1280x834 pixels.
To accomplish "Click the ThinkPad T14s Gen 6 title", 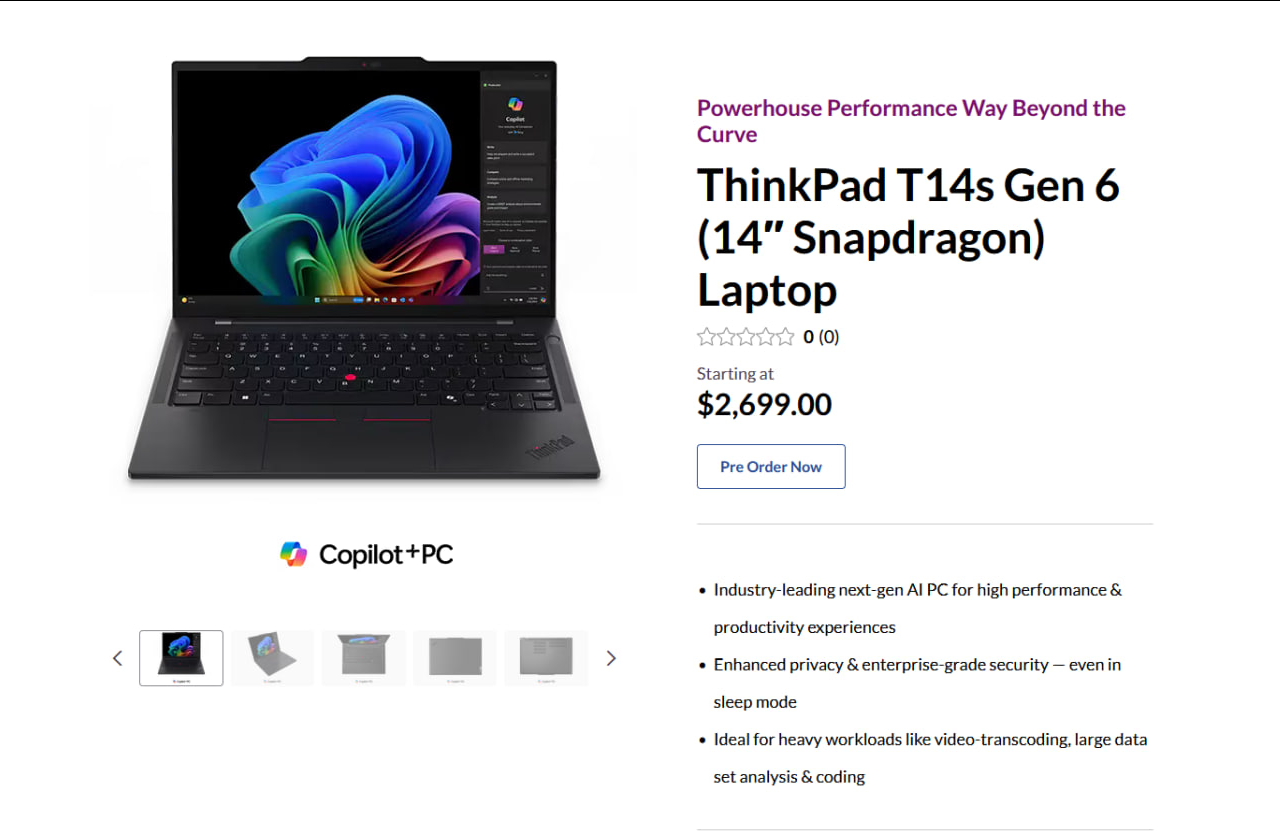I will click(908, 238).
